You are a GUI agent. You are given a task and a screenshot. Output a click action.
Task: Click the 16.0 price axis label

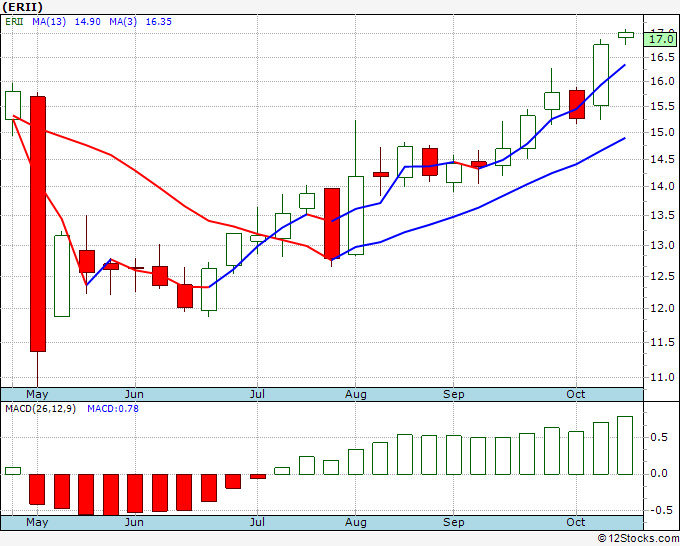click(x=662, y=82)
